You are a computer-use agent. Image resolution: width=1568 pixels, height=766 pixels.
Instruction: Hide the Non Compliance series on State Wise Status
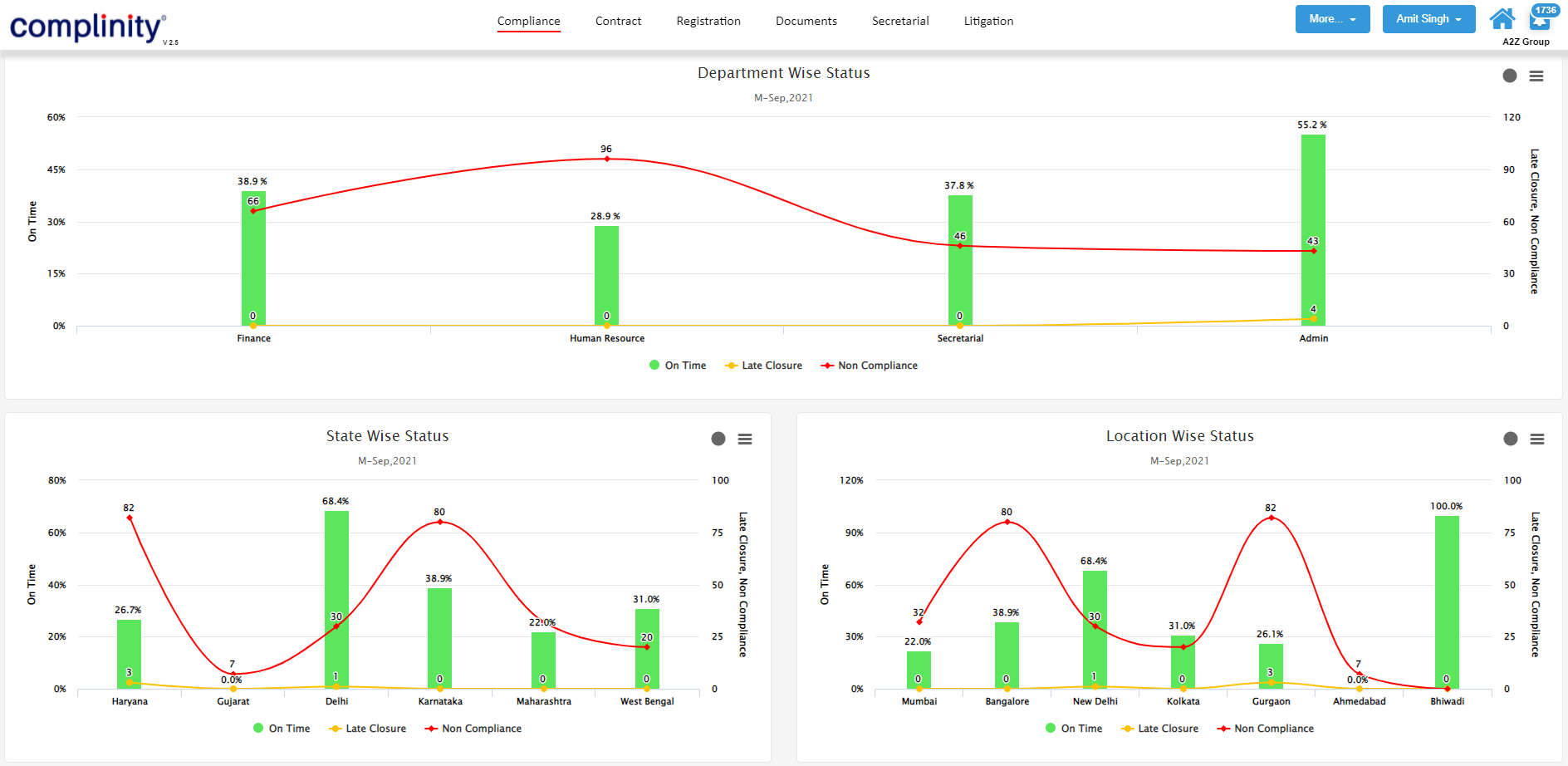click(x=473, y=729)
